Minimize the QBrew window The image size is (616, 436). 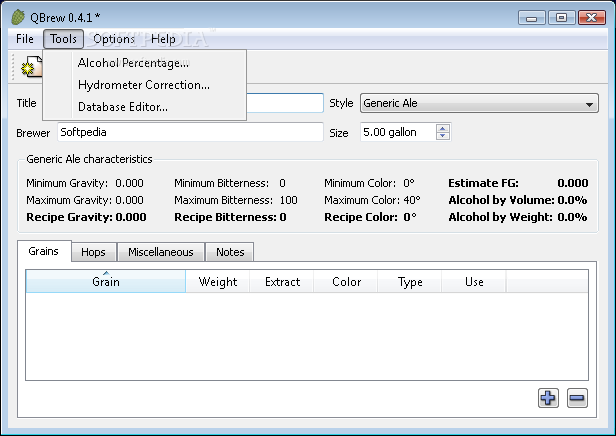point(532,18)
